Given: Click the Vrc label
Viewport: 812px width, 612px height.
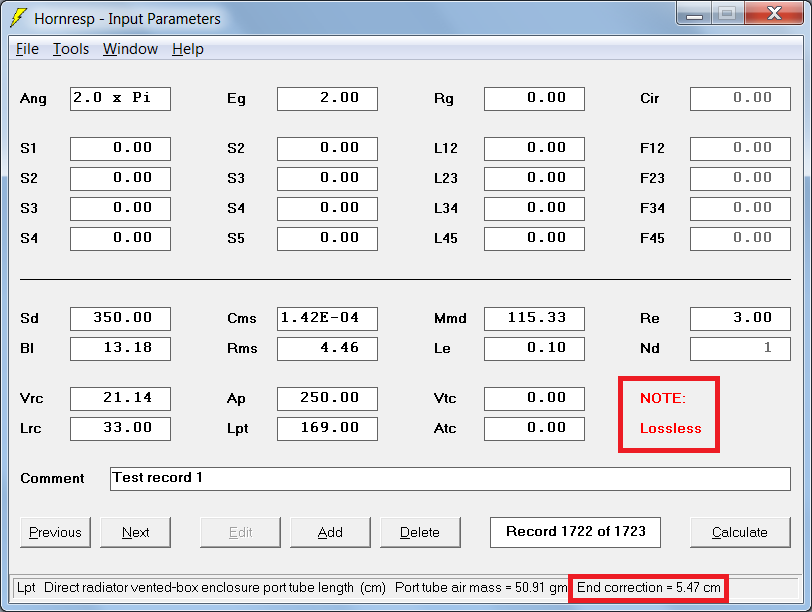Looking at the screenshot, I should [32, 399].
